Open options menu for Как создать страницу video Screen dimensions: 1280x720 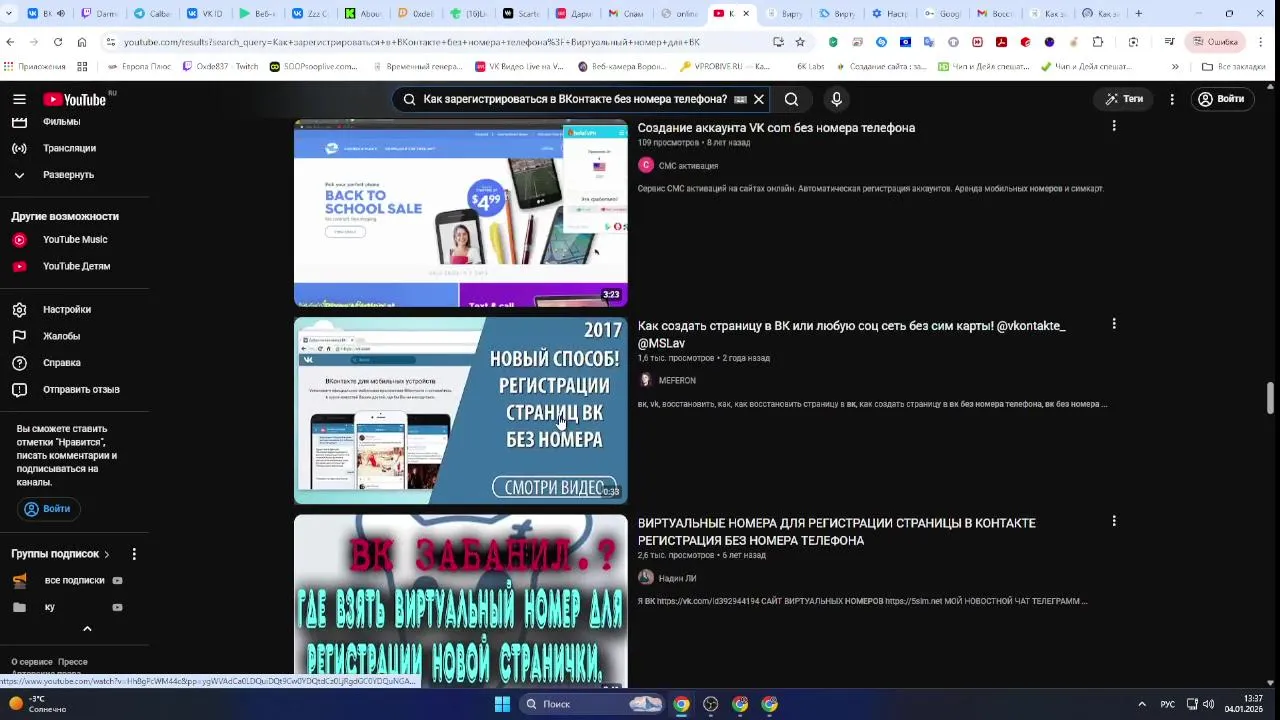1114,324
